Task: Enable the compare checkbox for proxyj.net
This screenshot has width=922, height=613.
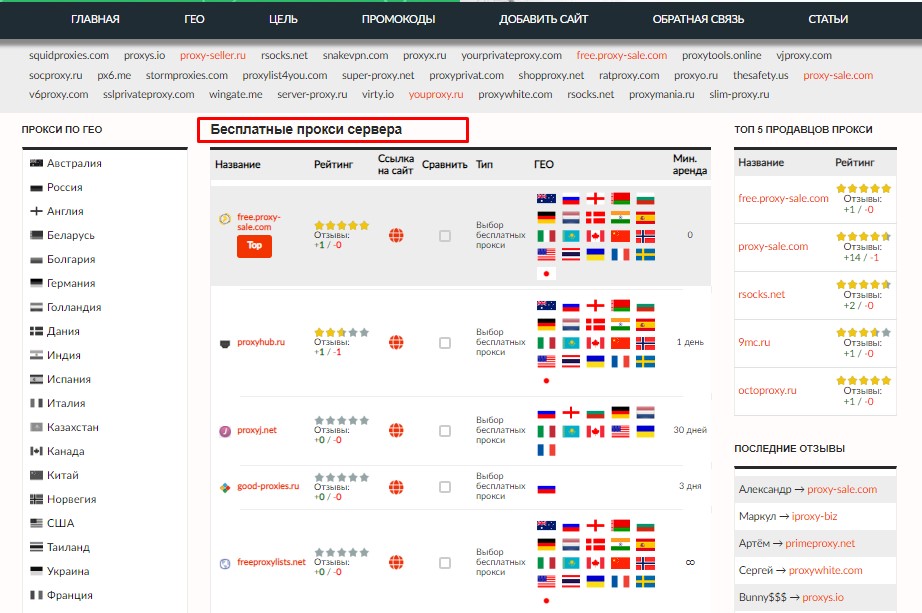Action: (x=445, y=431)
